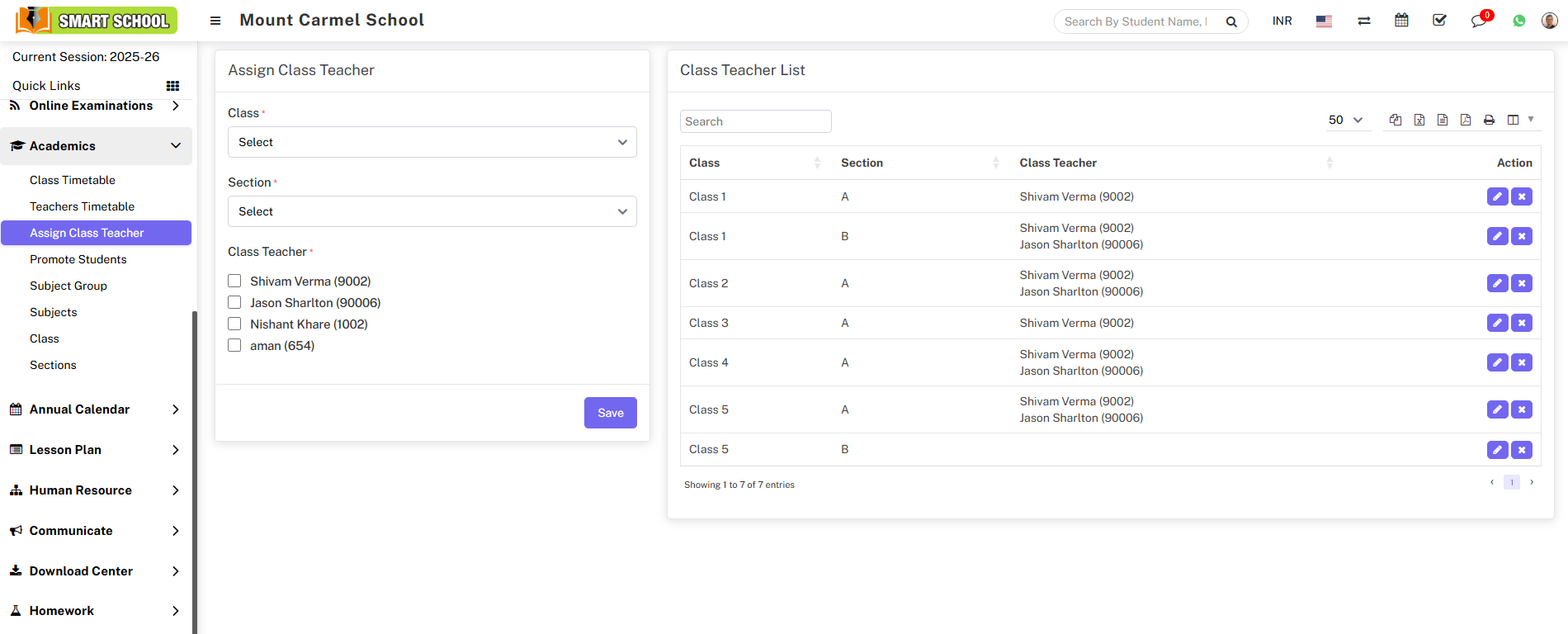1568x634 pixels.
Task: Expand Online Examinations menu
Action: tap(97, 106)
